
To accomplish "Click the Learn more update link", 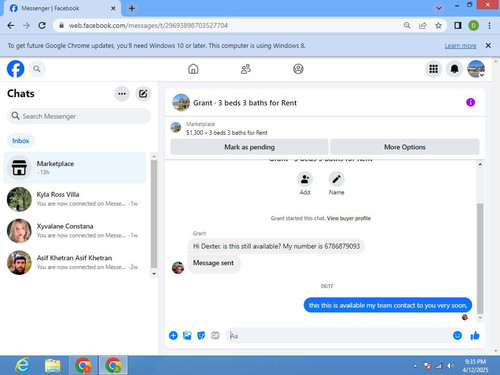I will [460, 46].
